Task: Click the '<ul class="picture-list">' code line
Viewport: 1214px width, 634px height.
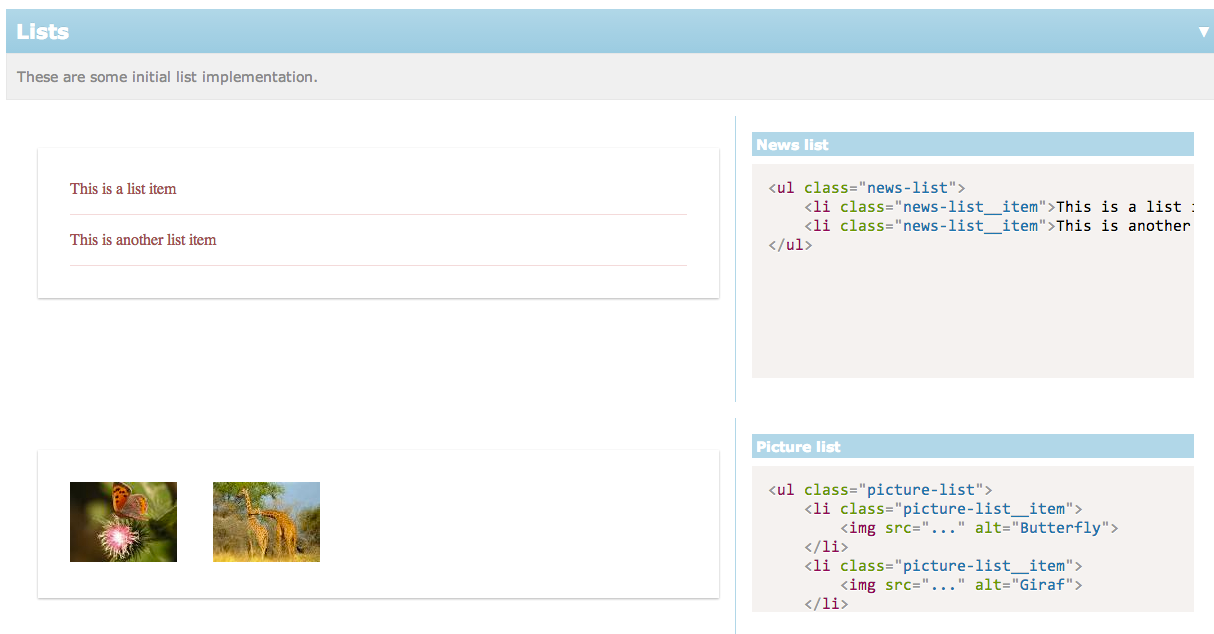Action: pos(880,490)
